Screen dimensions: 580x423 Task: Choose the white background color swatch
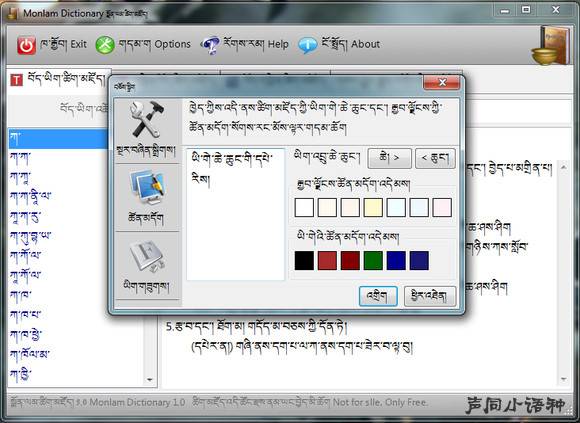pyautogui.click(x=304, y=207)
